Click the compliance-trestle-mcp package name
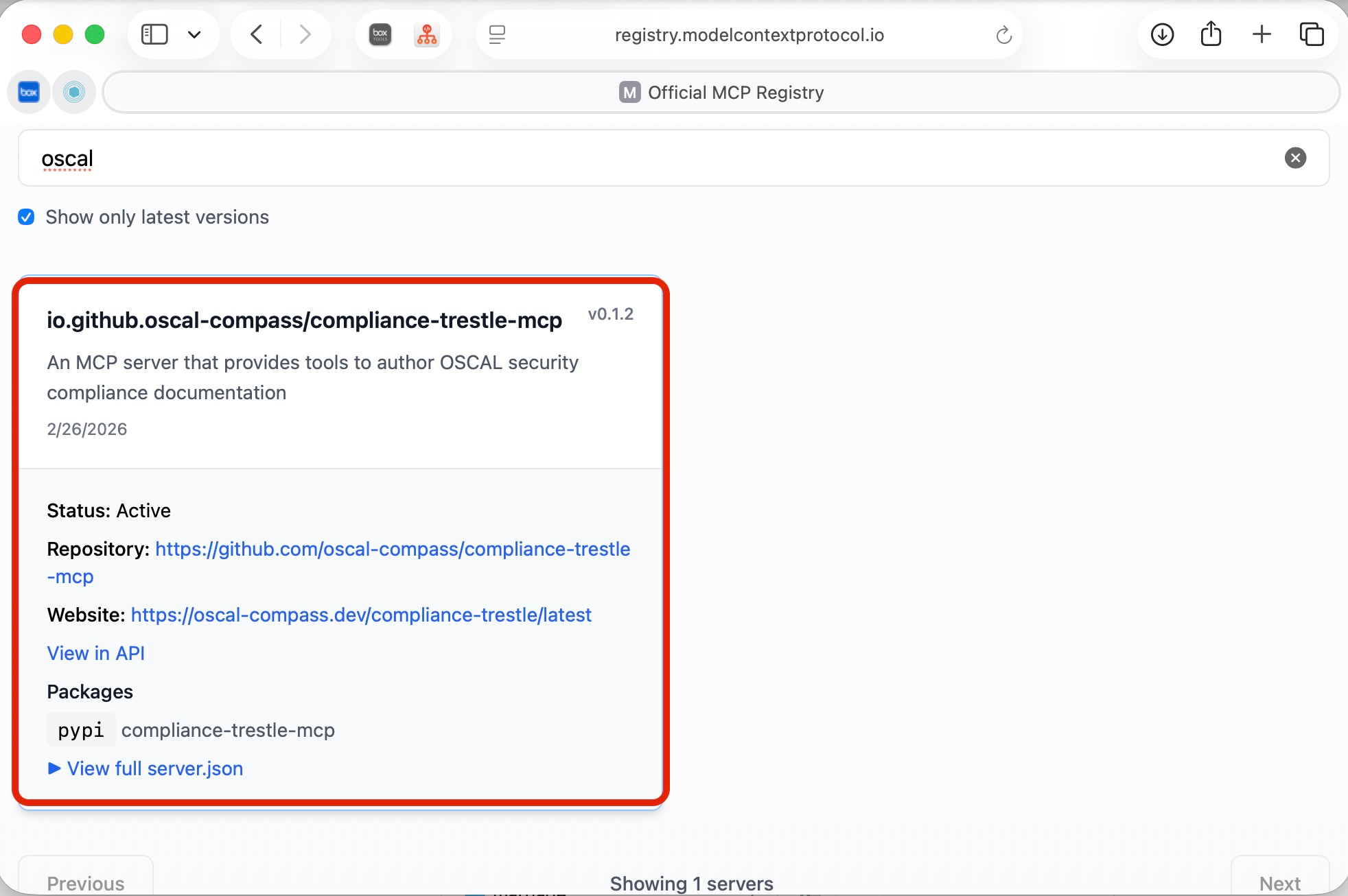 pos(228,730)
